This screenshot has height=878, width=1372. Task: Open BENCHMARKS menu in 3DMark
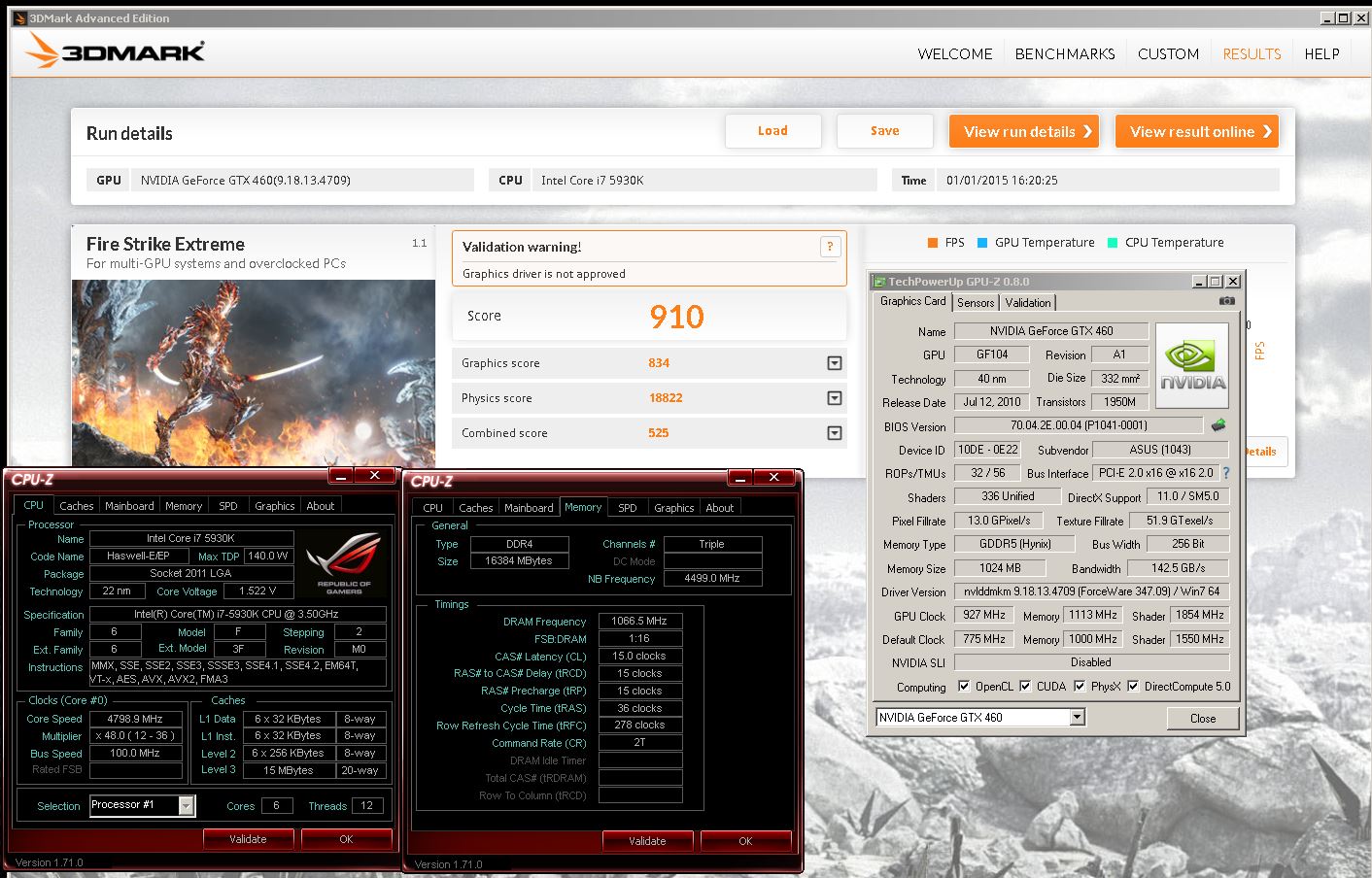[1065, 54]
